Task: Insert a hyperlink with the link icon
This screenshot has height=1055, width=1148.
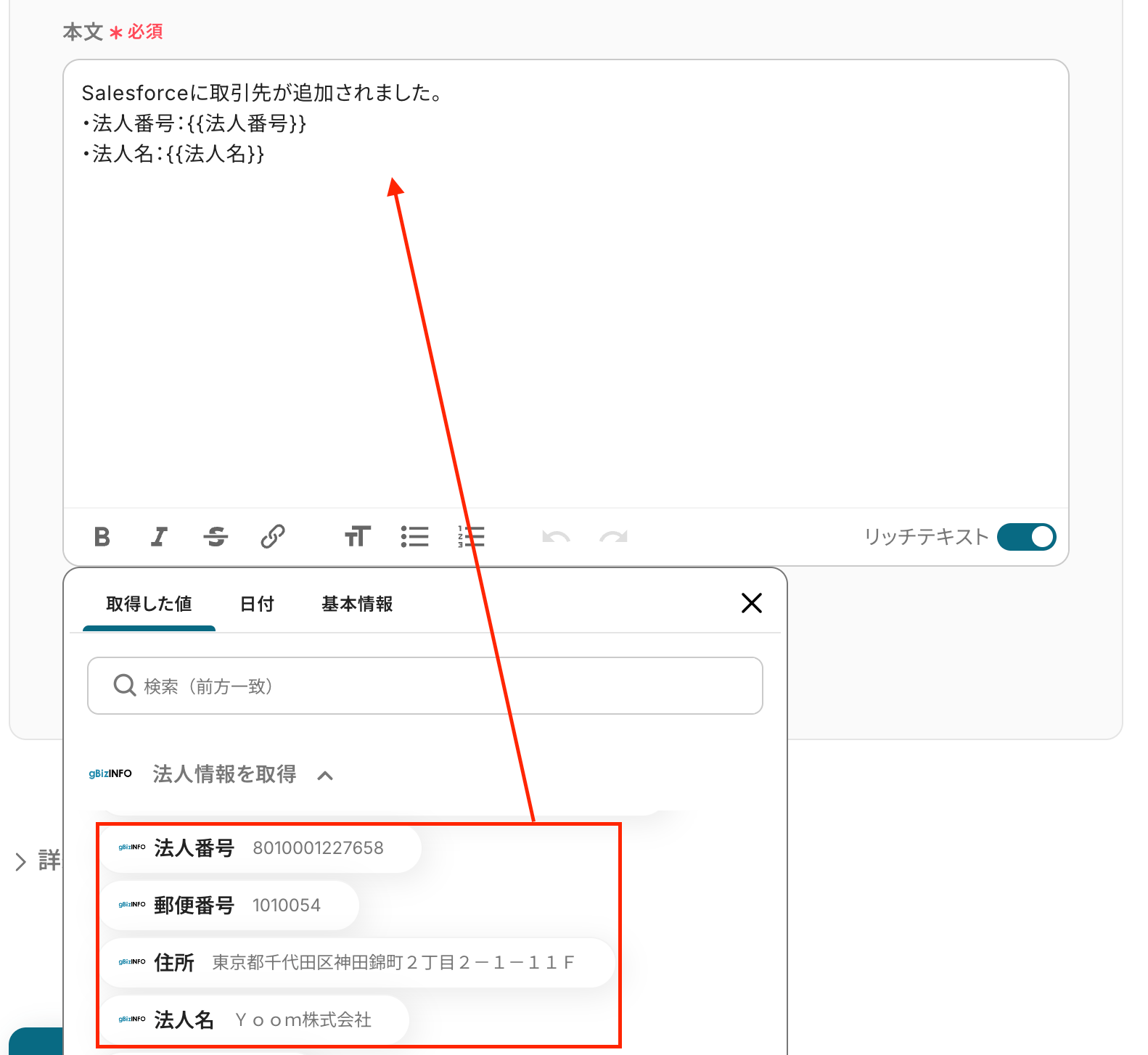Action: click(x=273, y=537)
